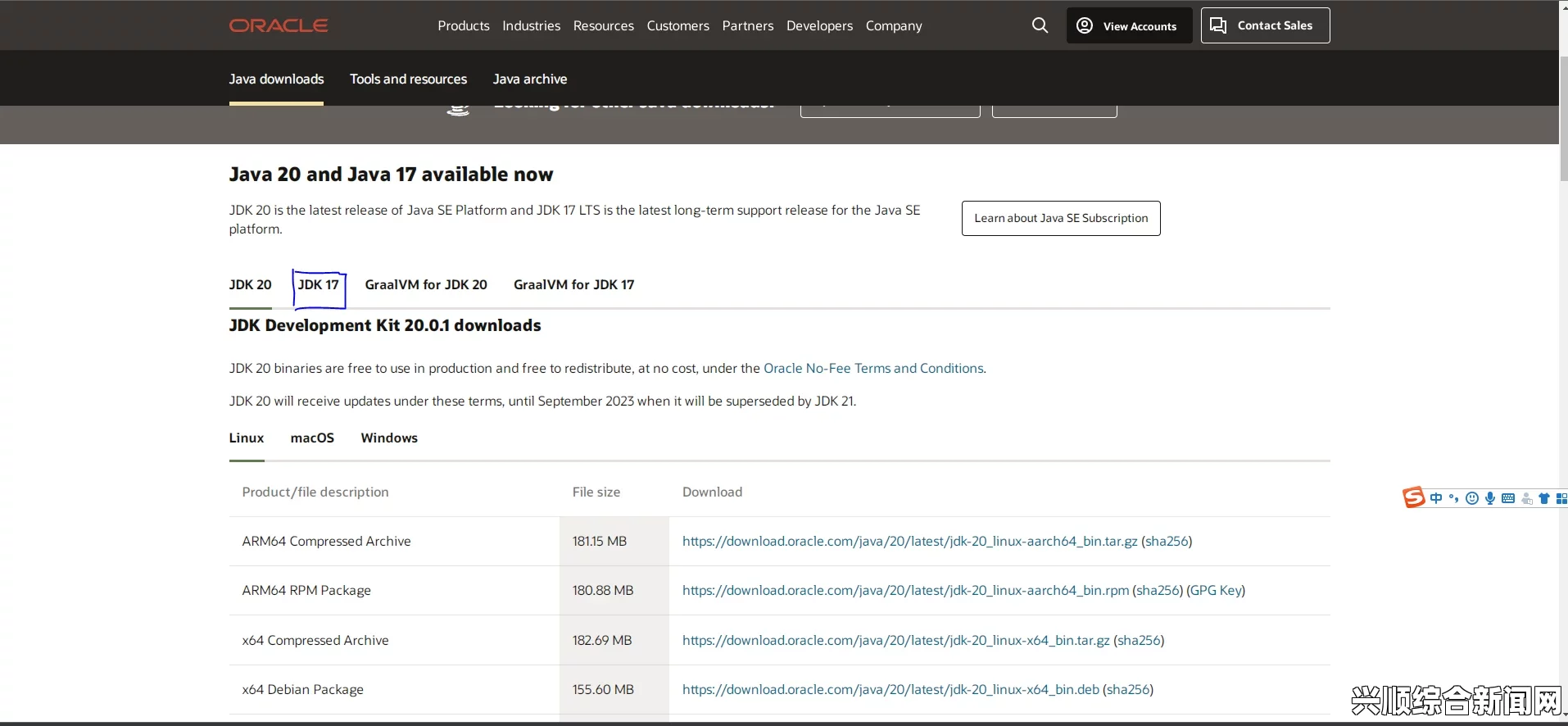Click the 'File size' column header
Screen dimensions: 1568x726
pyautogui.click(x=596, y=492)
